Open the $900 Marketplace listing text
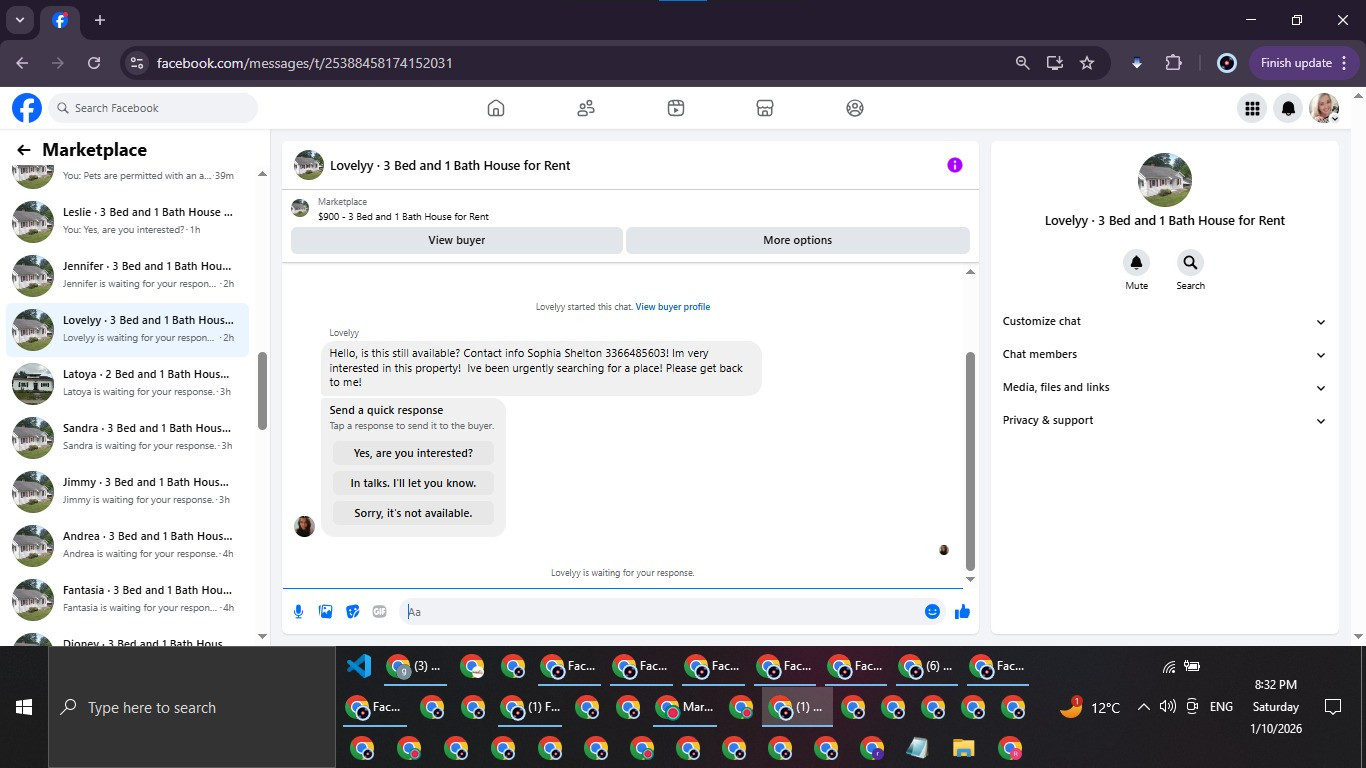 click(403, 216)
